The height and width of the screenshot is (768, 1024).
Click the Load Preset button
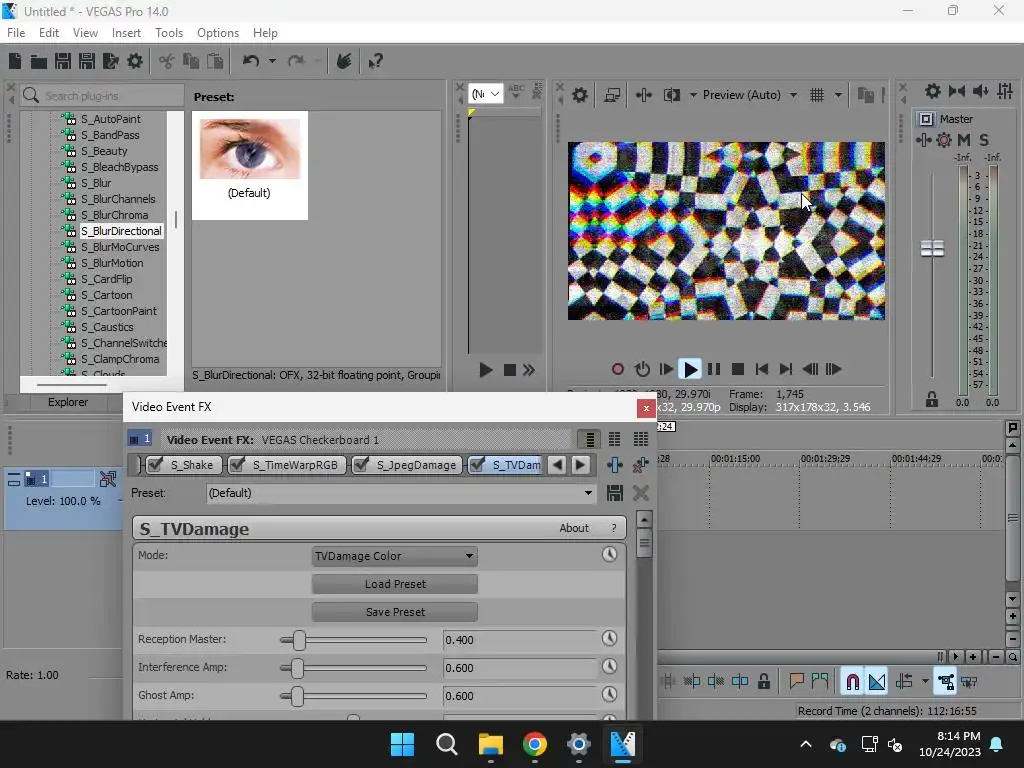394,584
